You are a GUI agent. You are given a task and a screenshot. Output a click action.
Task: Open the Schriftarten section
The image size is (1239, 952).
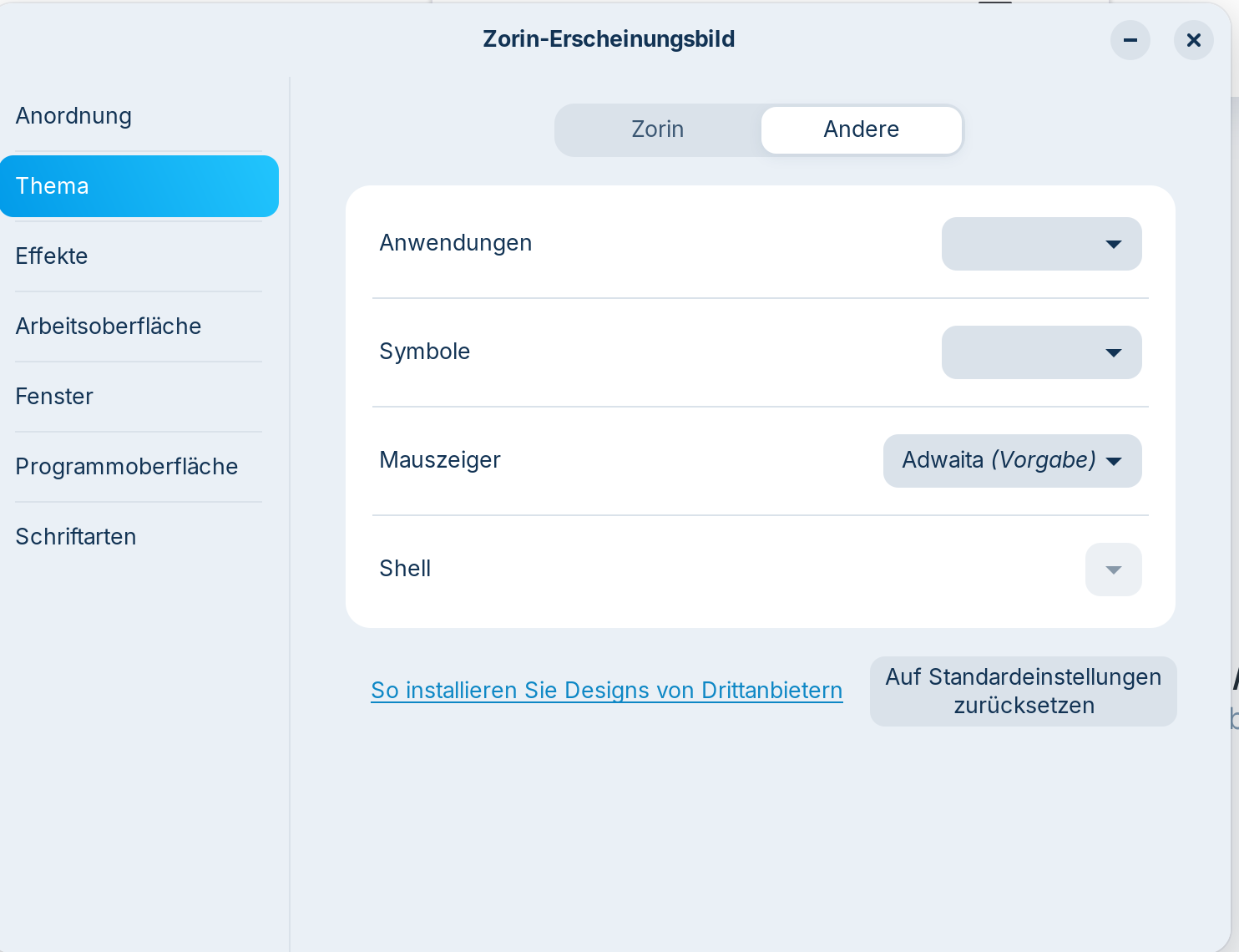pos(76,537)
